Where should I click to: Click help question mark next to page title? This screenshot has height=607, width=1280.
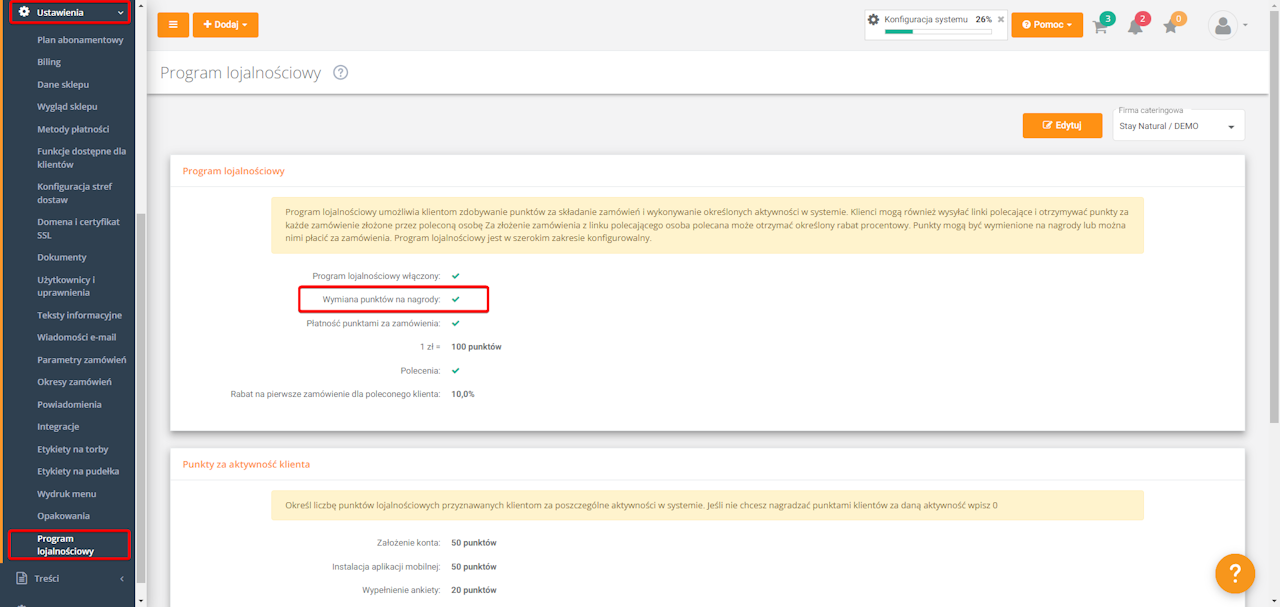pyautogui.click(x=341, y=73)
